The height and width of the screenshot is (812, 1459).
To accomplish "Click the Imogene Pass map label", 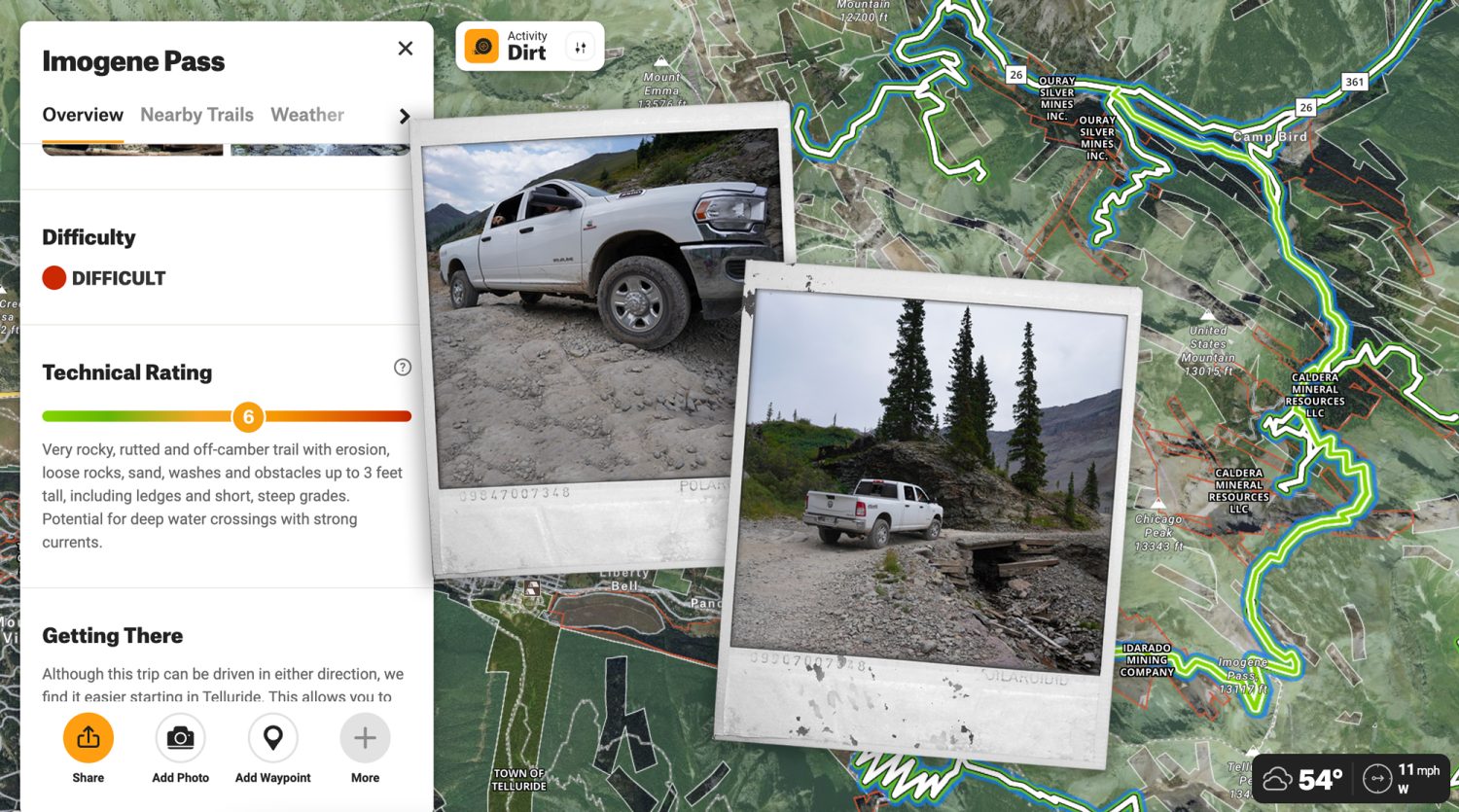I will click(1242, 669).
